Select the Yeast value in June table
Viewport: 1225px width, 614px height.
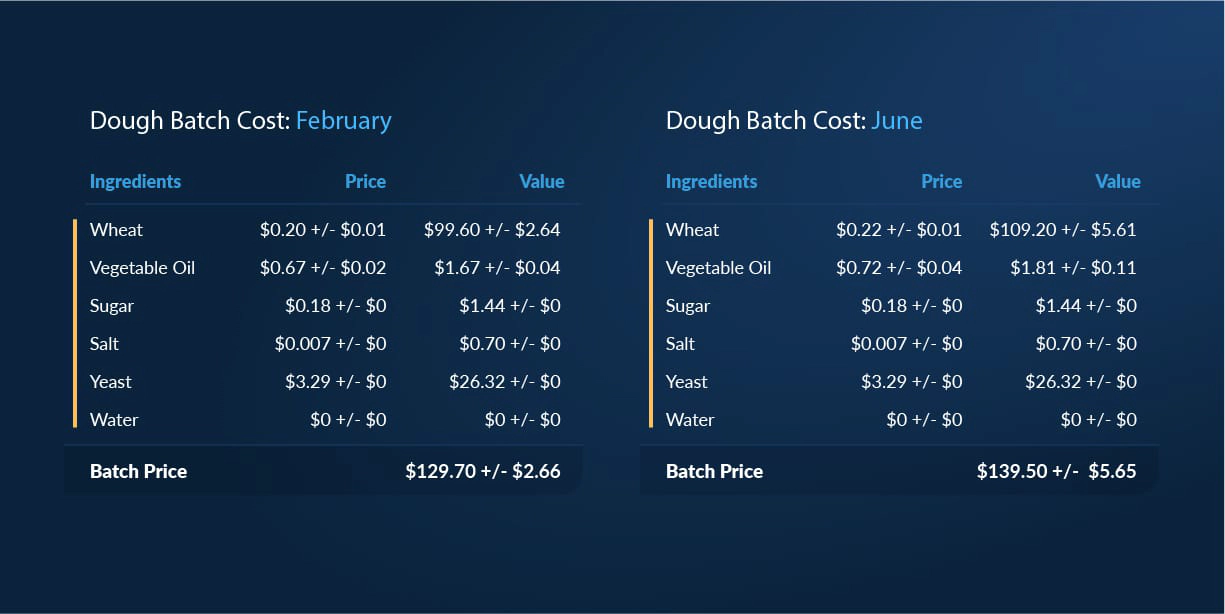[1080, 382]
